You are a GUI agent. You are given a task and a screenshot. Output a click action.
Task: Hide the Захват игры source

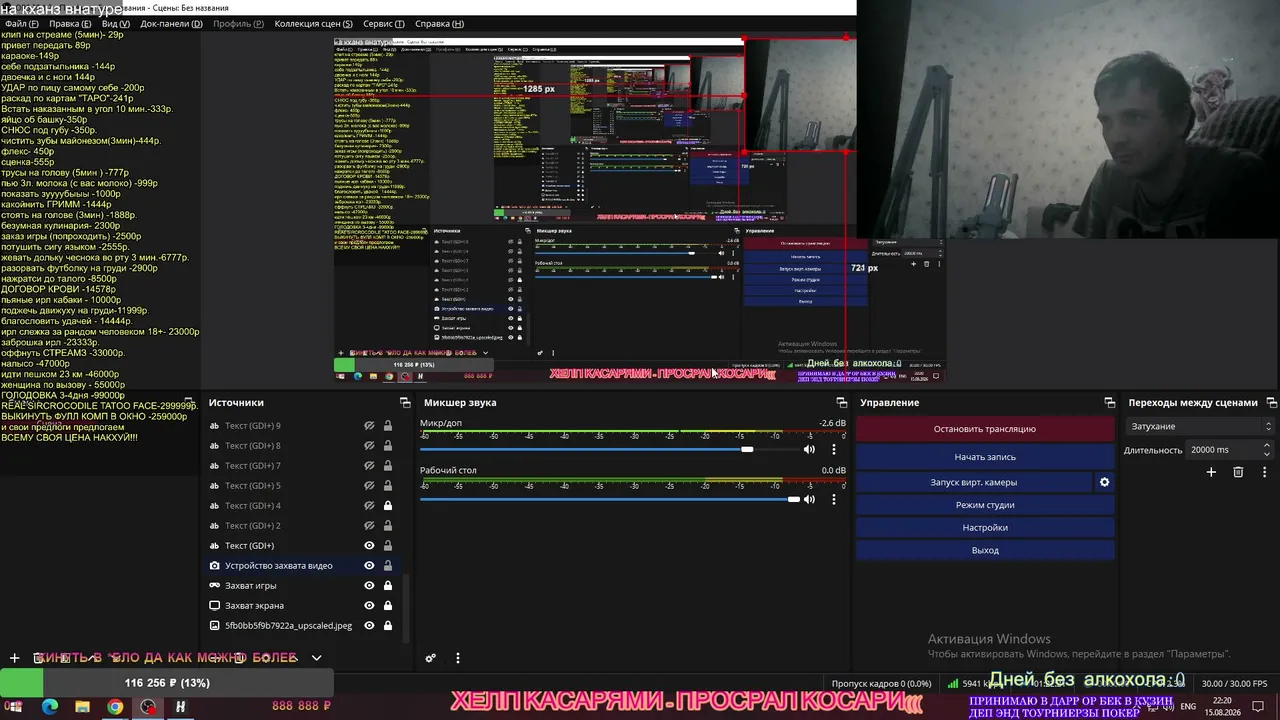pyautogui.click(x=369, y=586)
